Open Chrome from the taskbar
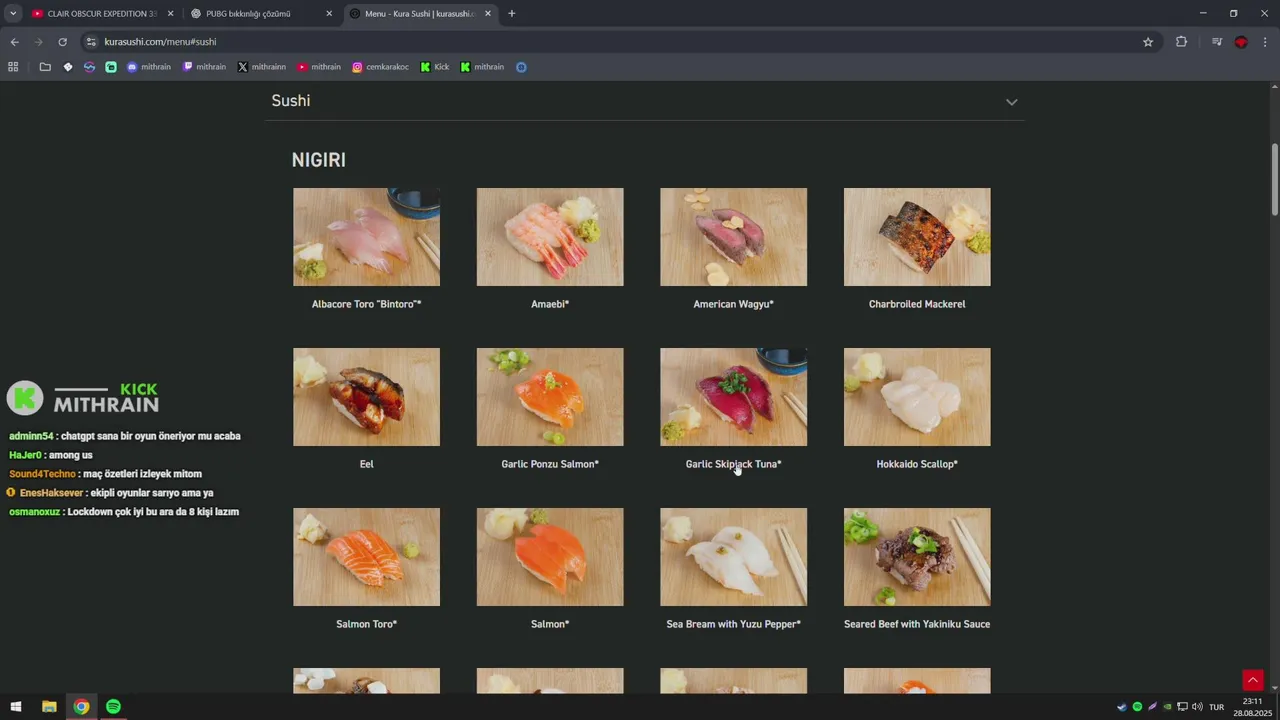This screenshot has width=1280, height=720. [x=81, y=707]
